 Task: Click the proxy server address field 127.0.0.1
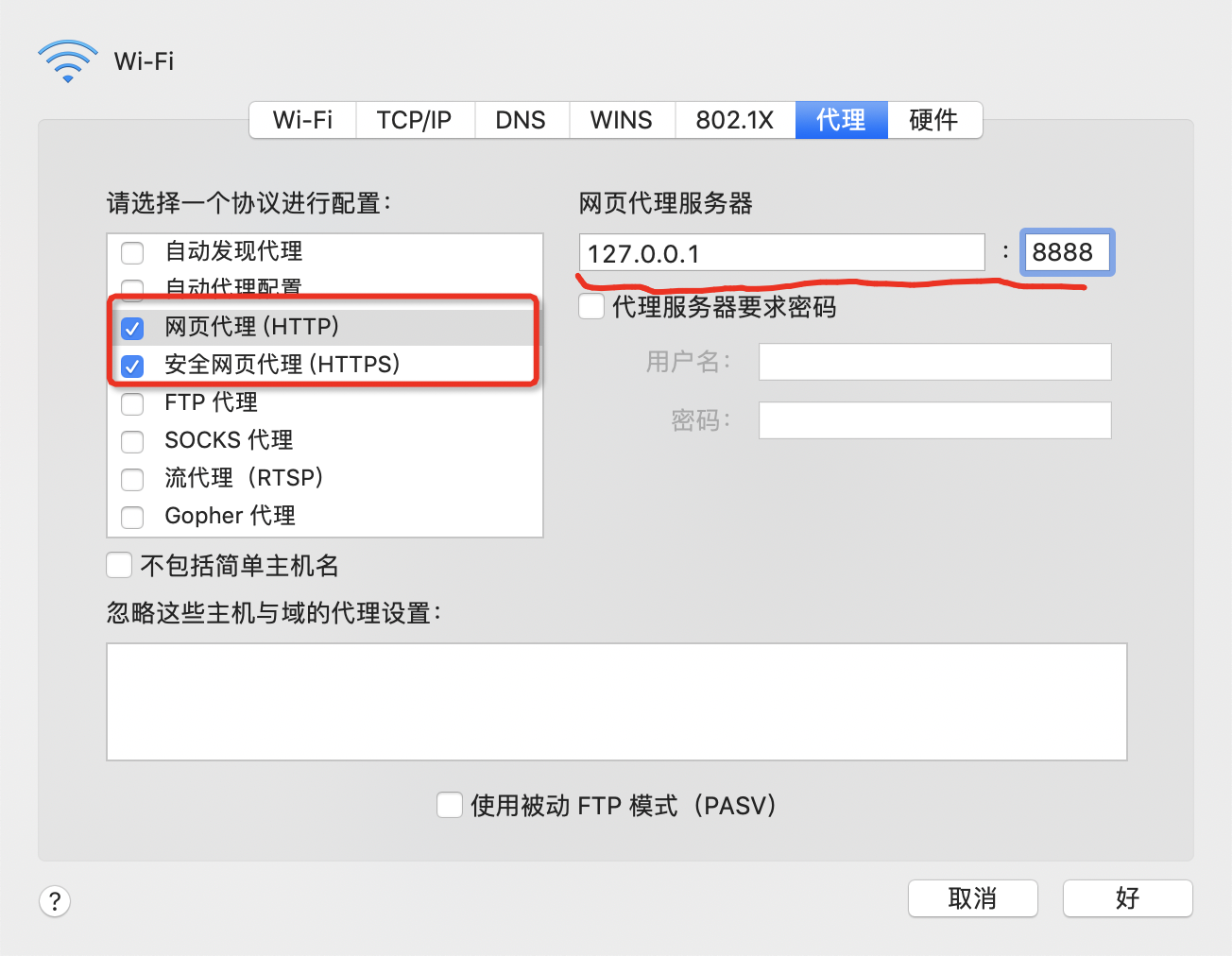pyautogui.click(x=782, y=253)
